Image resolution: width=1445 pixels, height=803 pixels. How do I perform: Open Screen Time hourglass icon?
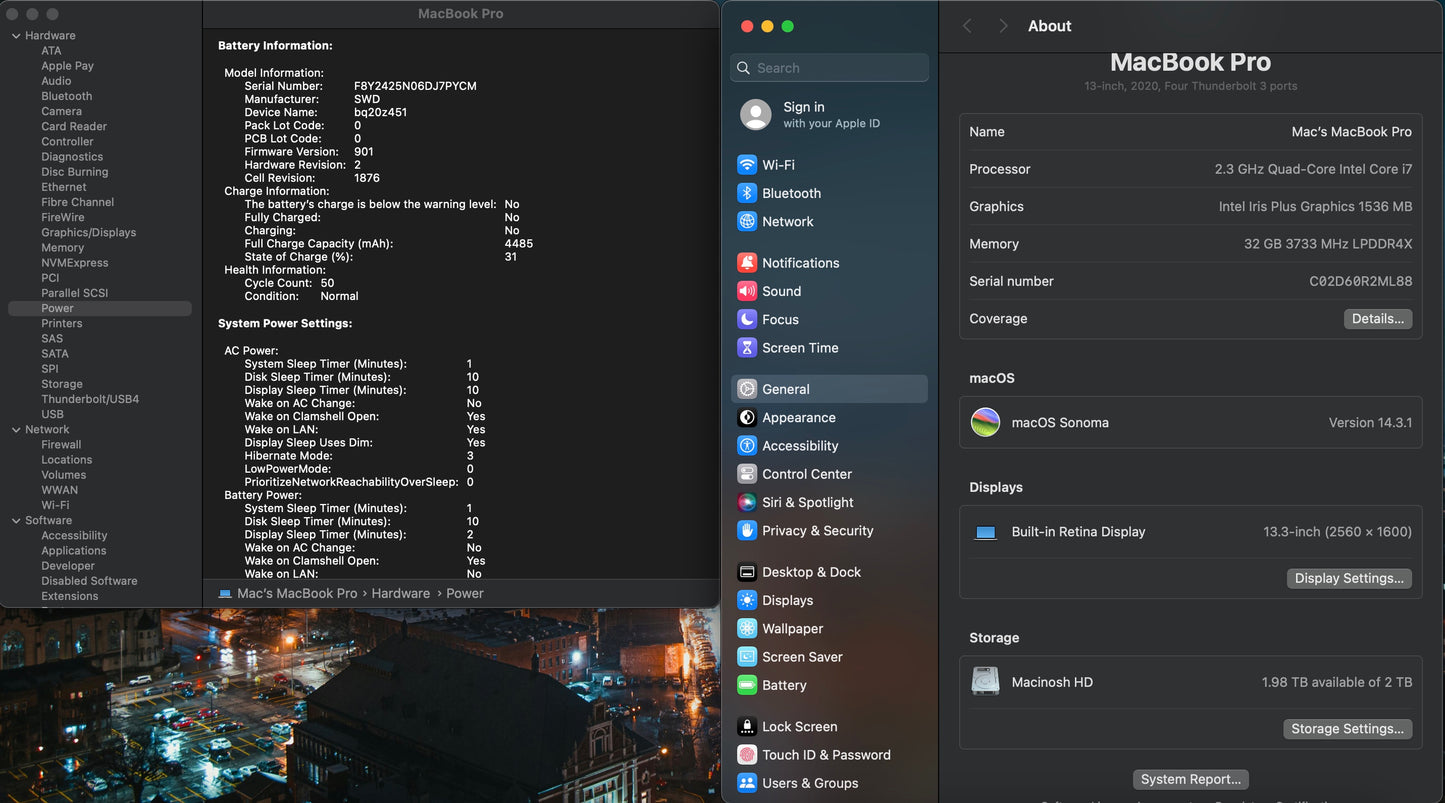pos(746,348)
